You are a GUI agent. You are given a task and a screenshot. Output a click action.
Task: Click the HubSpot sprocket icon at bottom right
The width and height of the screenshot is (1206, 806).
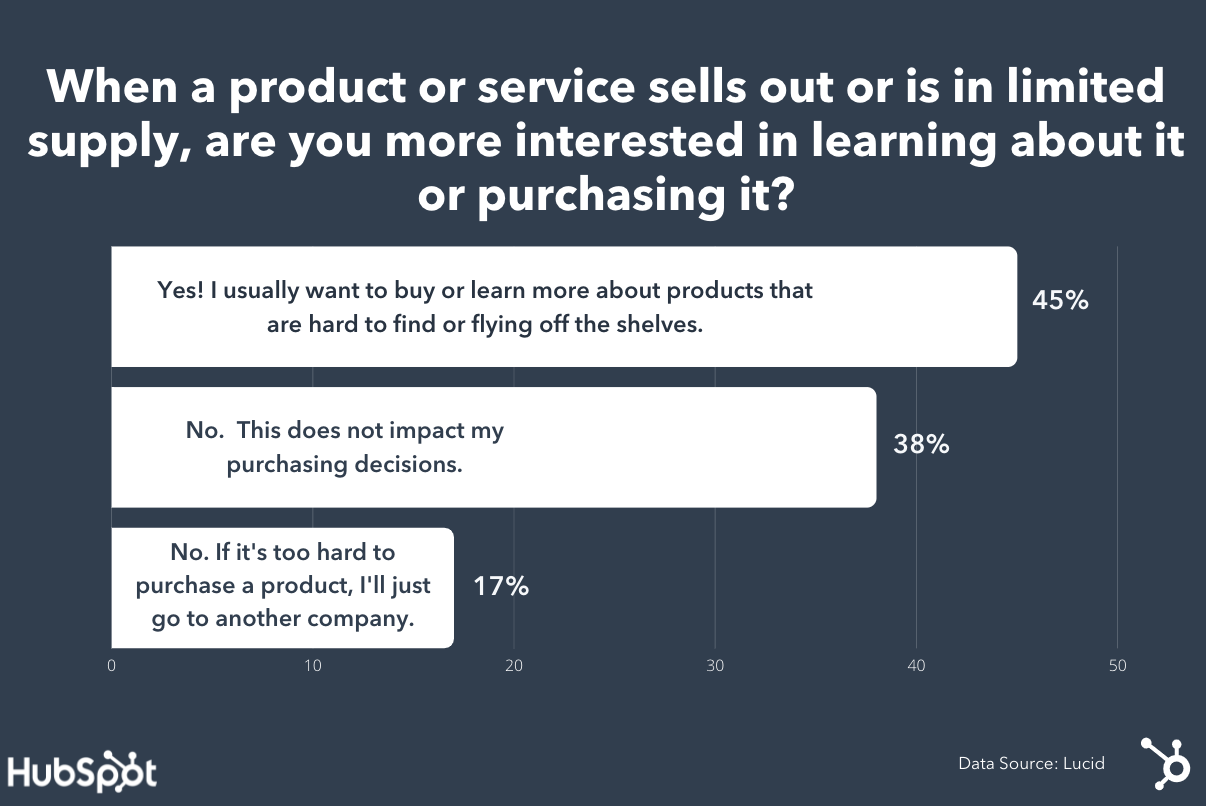tap(1165, 764)
